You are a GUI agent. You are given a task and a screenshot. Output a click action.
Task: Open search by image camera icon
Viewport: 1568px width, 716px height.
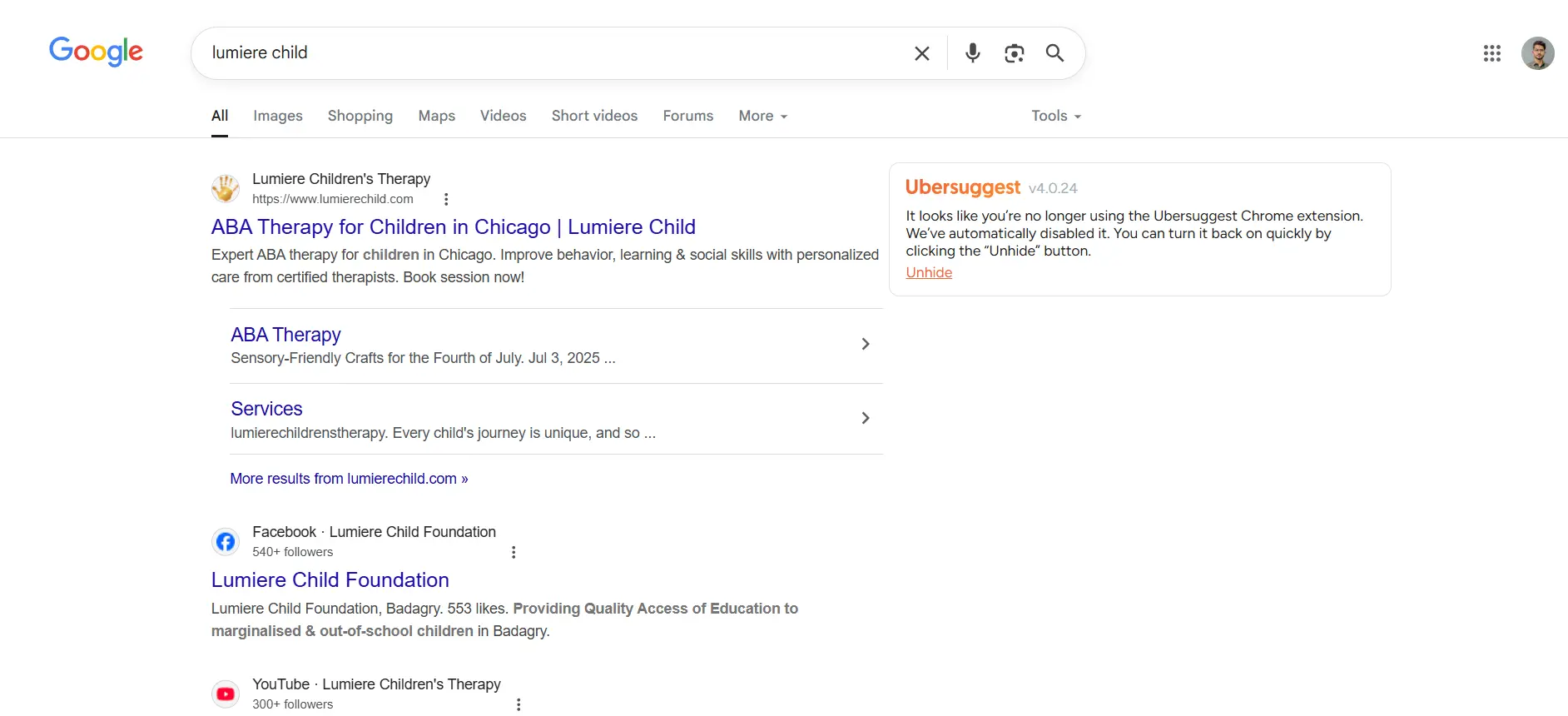click(x=1014, y=53)
